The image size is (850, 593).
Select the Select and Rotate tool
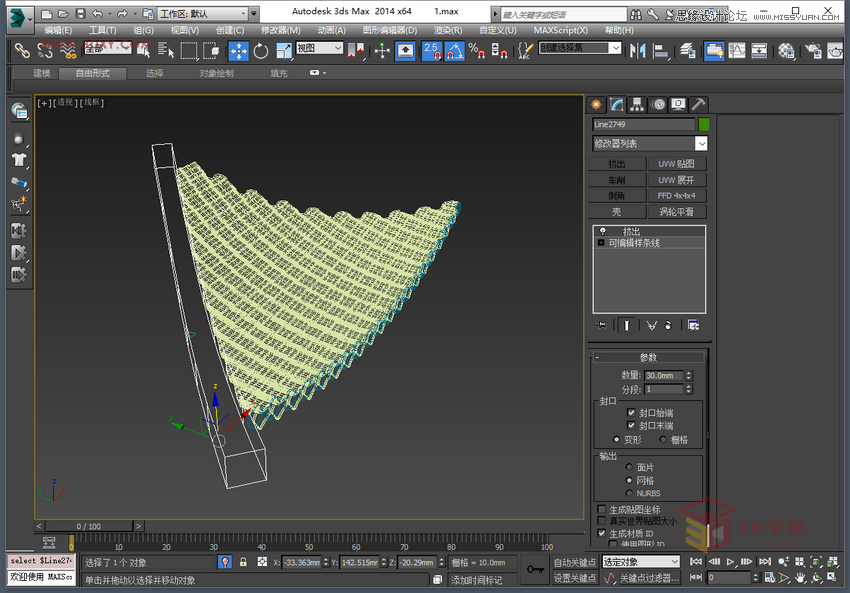(258, 49)
